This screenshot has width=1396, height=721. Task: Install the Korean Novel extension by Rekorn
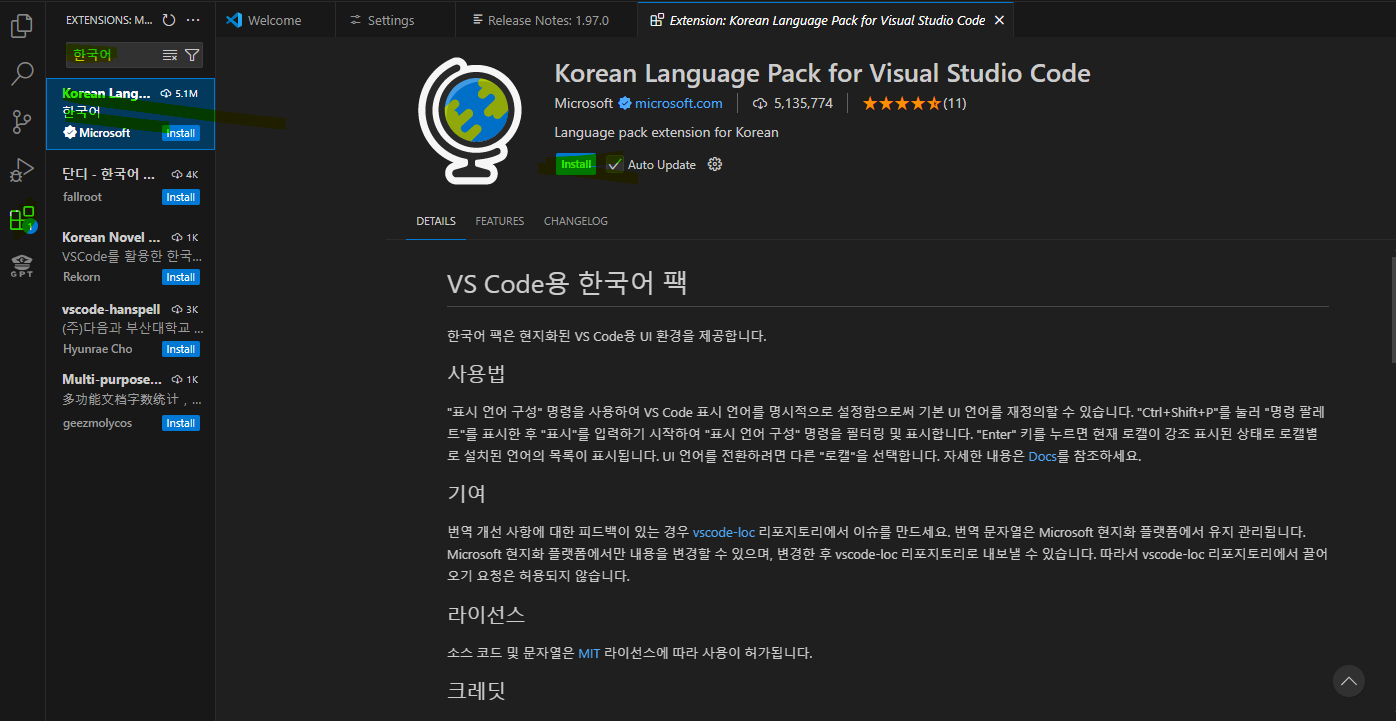[x=181, y=277]
